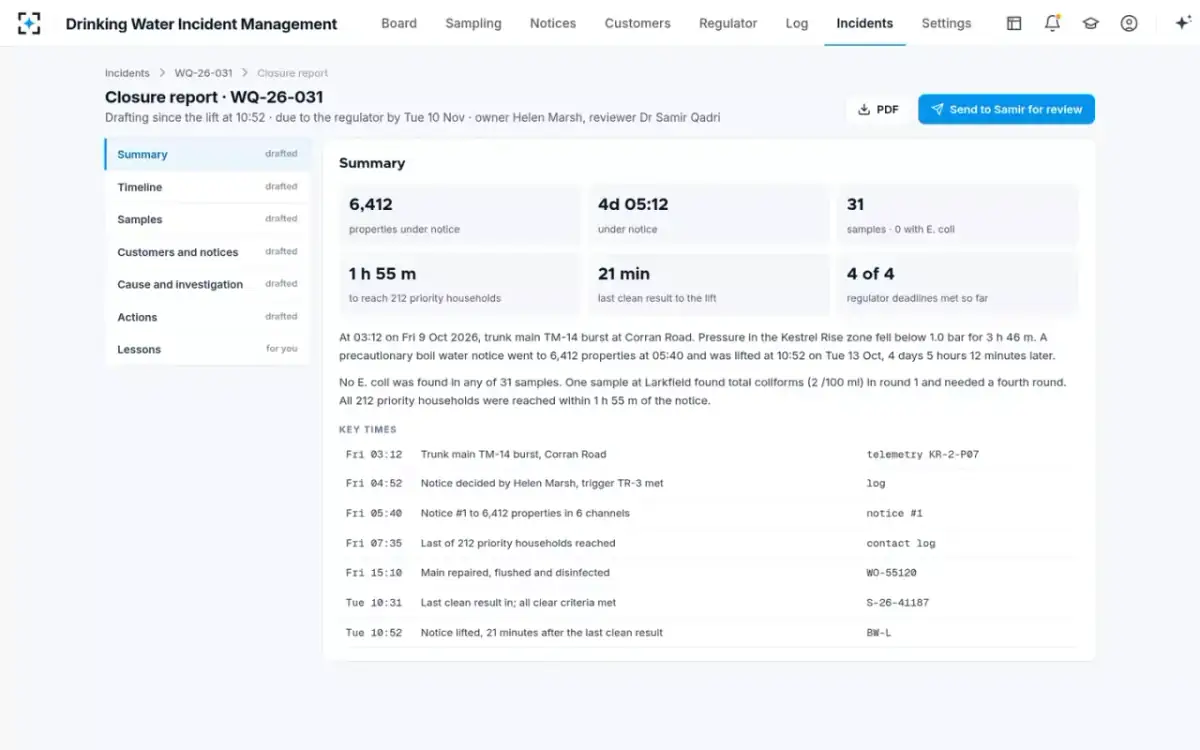Screen dimensions: 1200x750
Task: Select the Summary section in sidebar
Action: point(207,154)
